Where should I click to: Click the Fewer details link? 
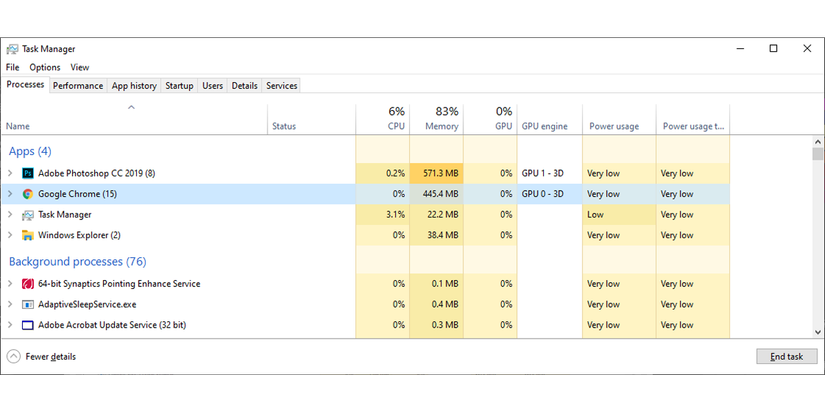pos(51,357)
